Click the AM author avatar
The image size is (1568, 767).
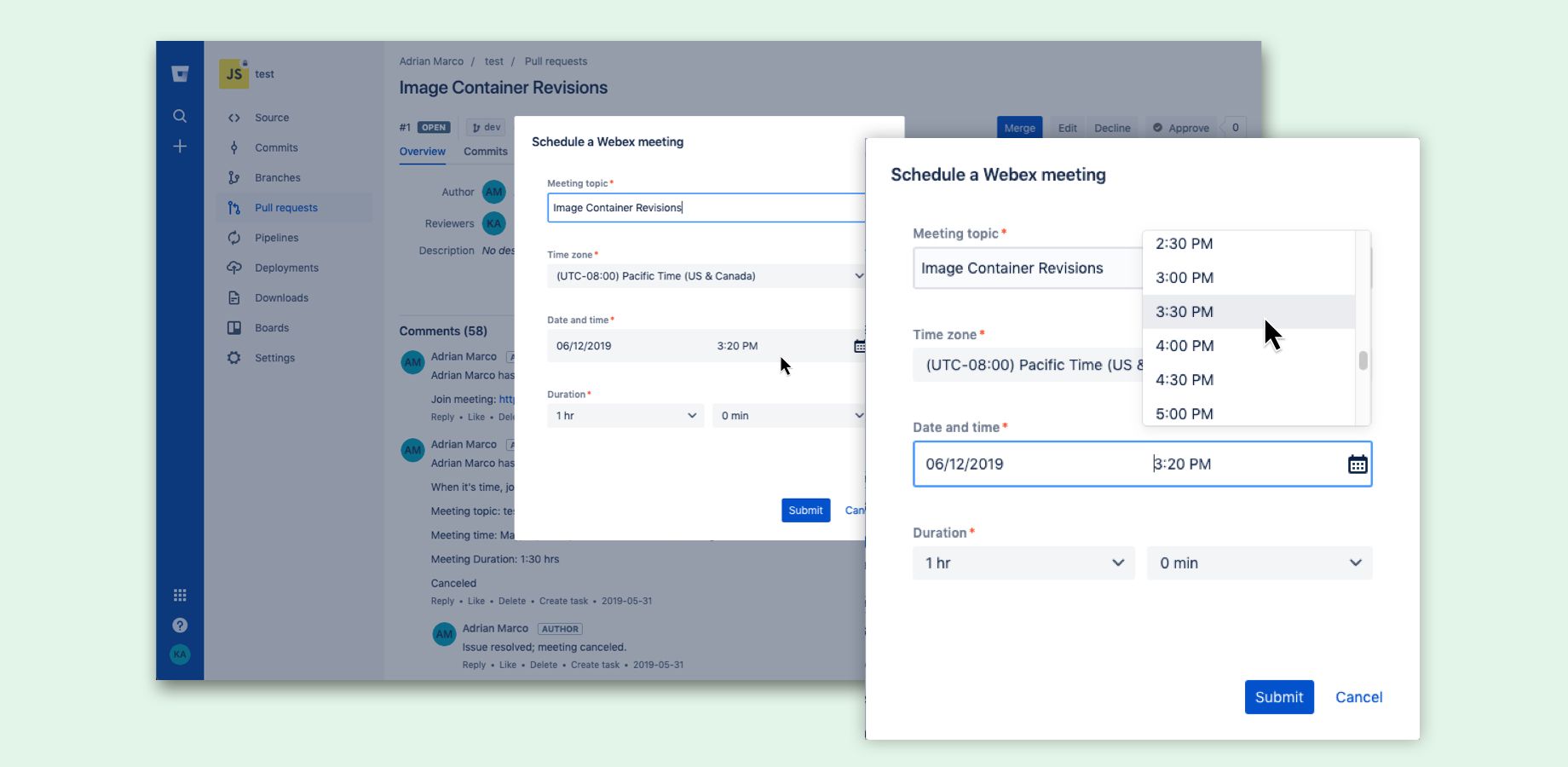point(494,193)
